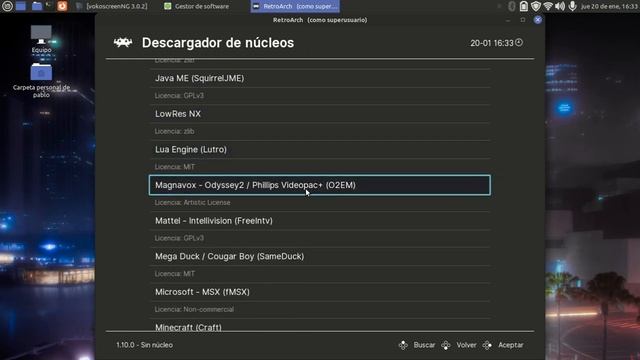This screenshot has width=640, height=360.
Task: Select Lua Engine (Lutro) core
Action: point(320,149)
